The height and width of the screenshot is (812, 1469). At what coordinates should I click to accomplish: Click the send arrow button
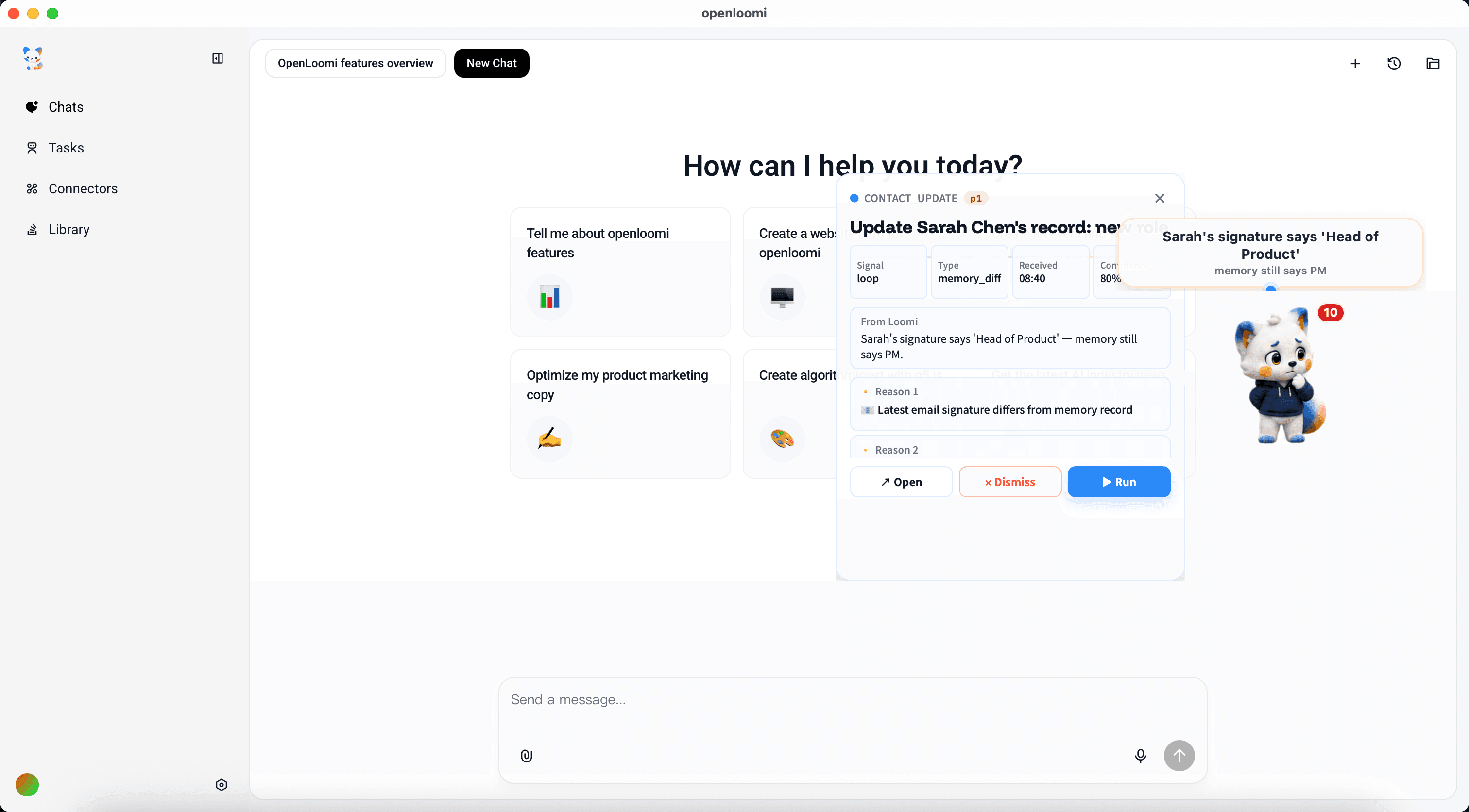(x=1179, y=756)
